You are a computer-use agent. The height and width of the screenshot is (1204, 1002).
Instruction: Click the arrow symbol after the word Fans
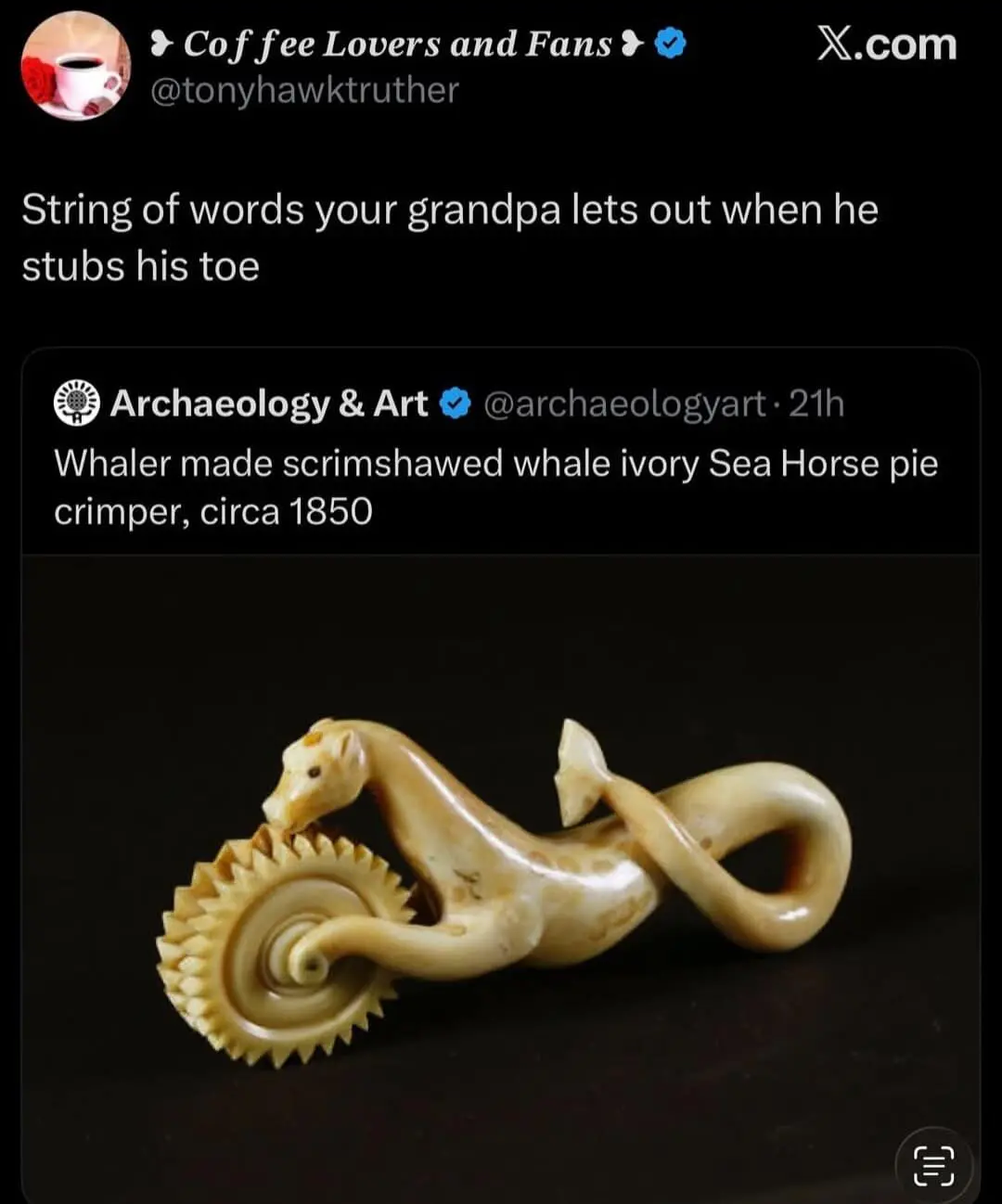632,44
